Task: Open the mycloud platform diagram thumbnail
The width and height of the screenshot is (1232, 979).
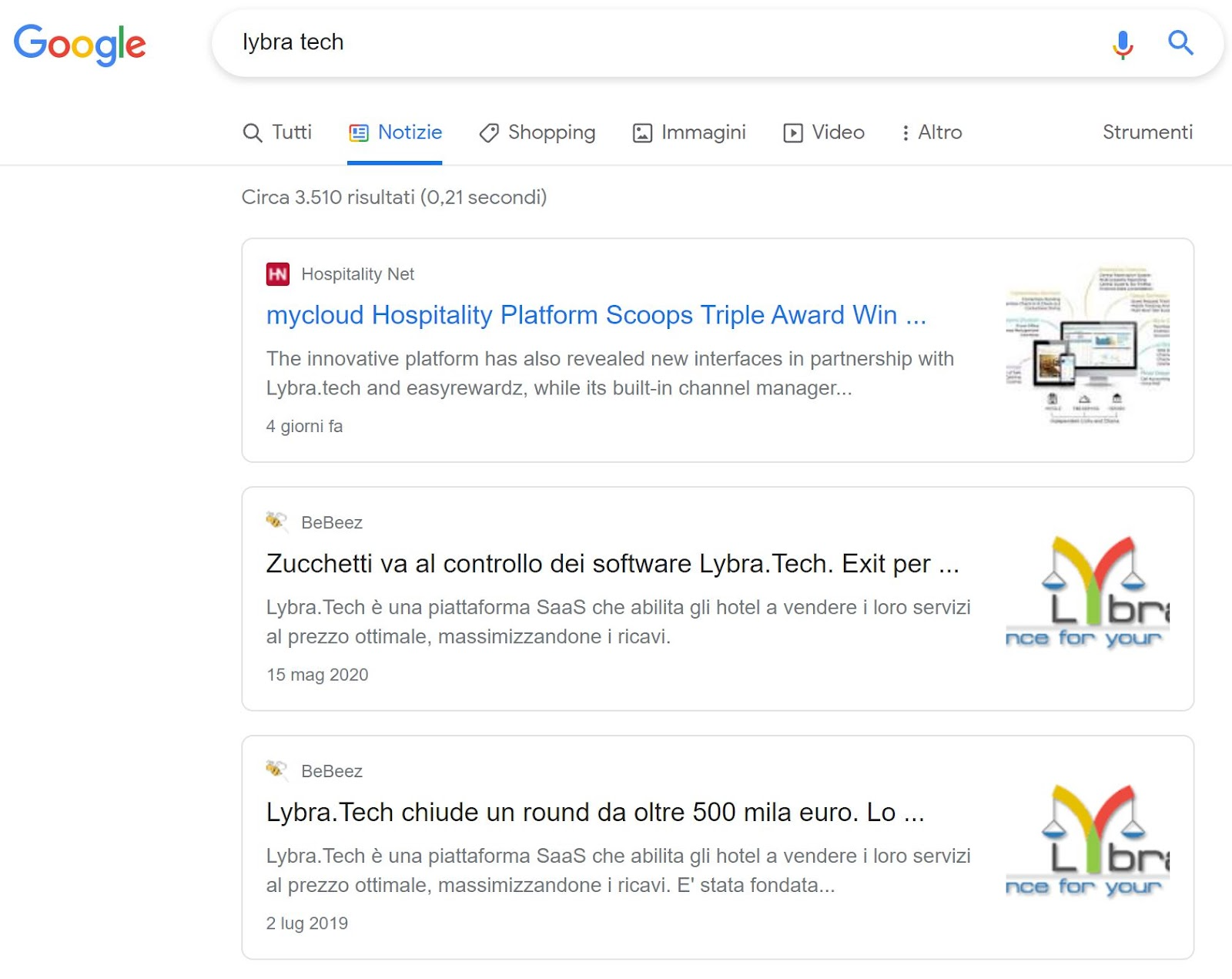Action: (1087, 345)
